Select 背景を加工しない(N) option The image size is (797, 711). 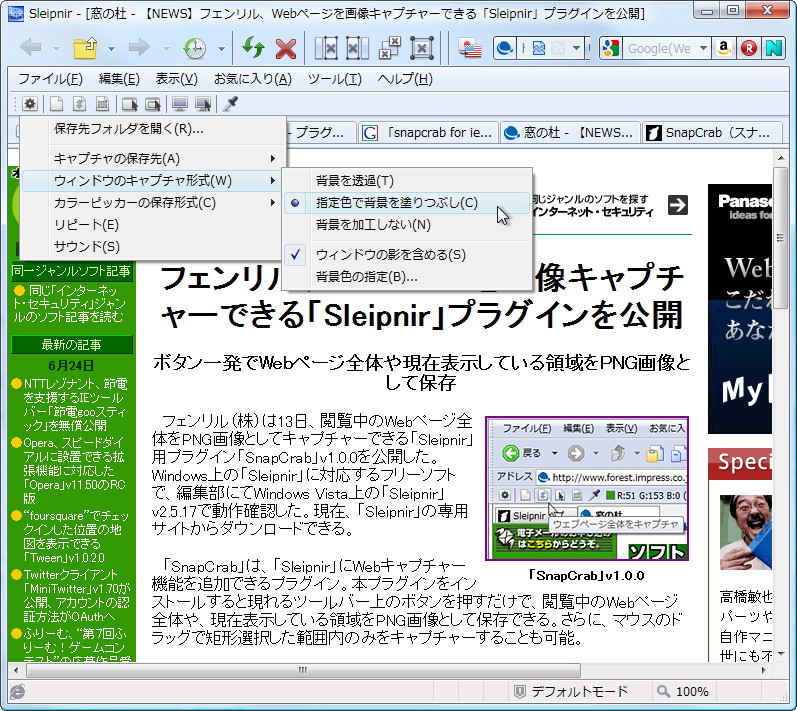[407, 225]
